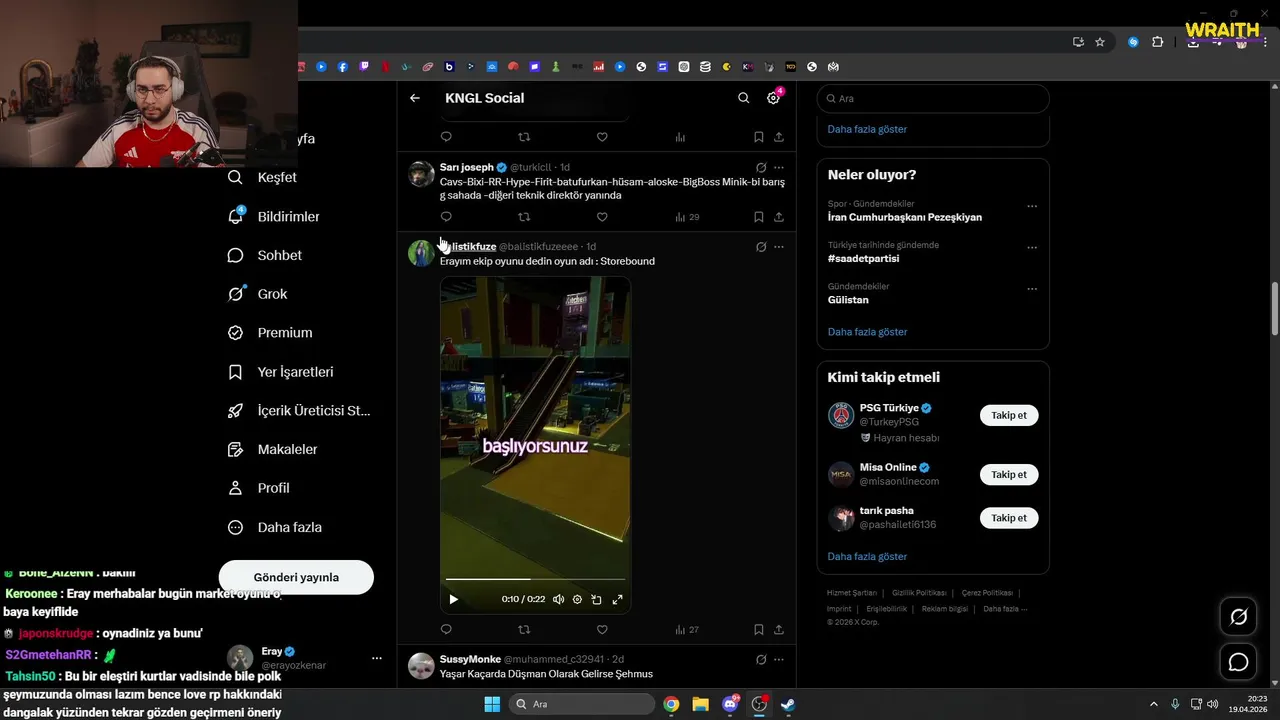Open the Windows Start menu

[x=492, y=704]
